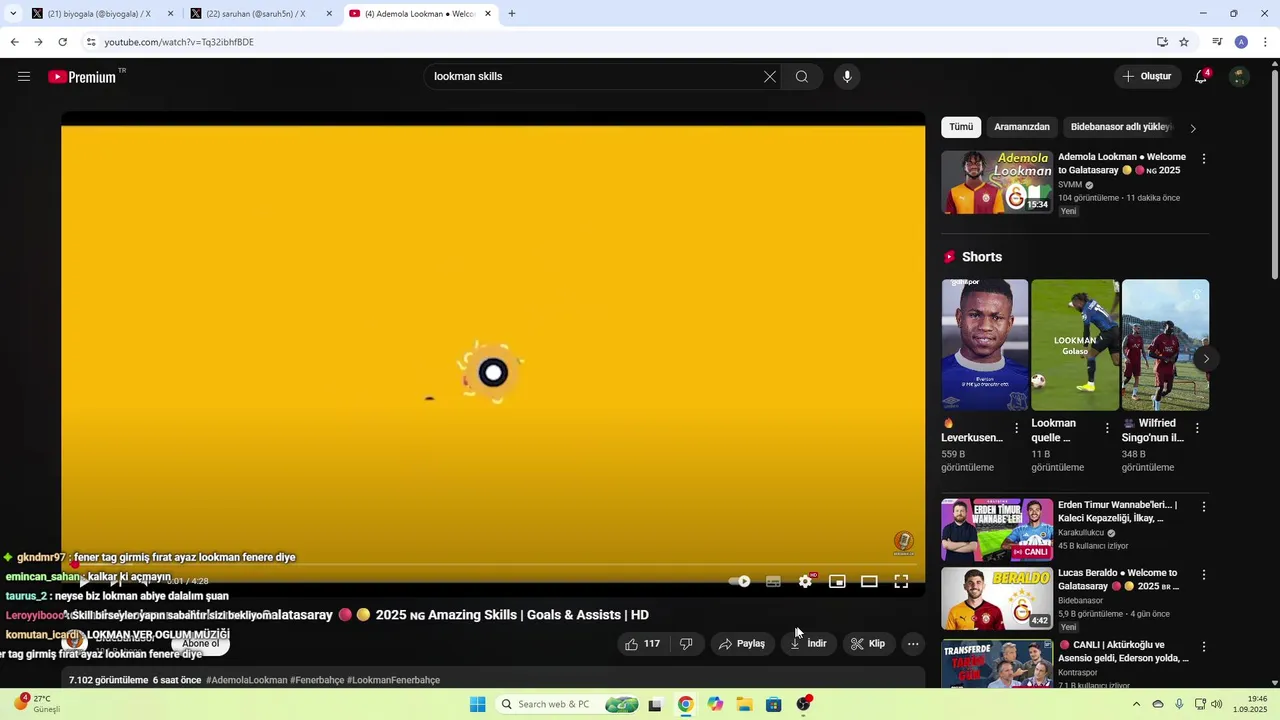Switch to the biyogala X tab
Viewport: 1280px width, 720px height.
click(99, 14)
